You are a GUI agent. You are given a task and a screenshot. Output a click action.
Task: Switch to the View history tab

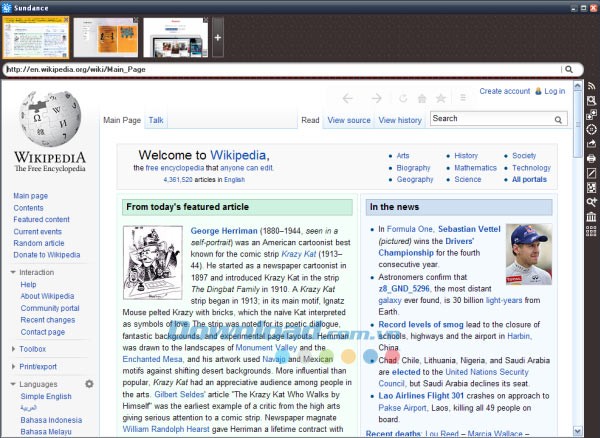coord(400,120)
